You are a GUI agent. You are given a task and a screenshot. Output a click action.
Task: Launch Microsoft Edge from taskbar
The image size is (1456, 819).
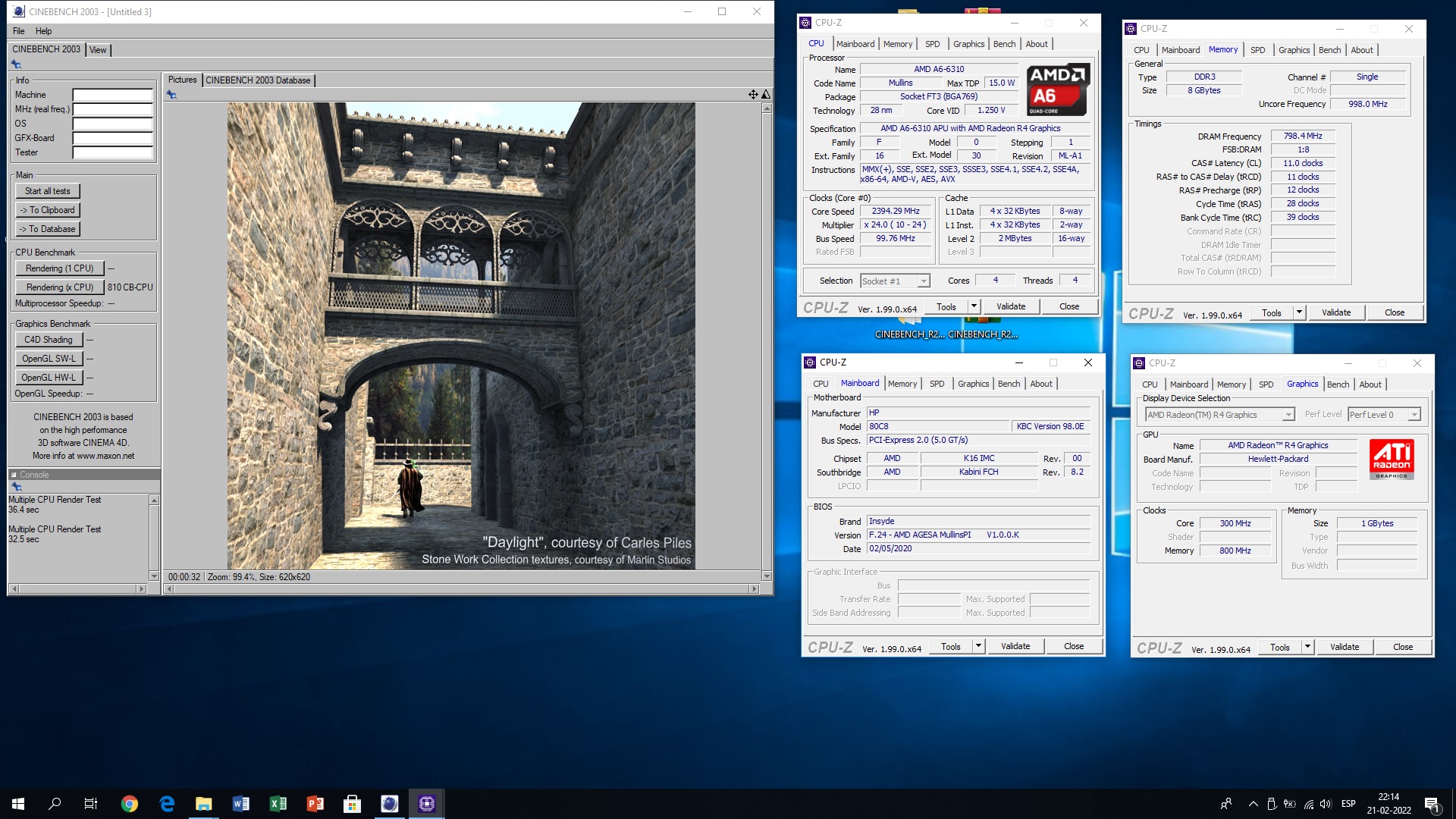tap(167, 804)
